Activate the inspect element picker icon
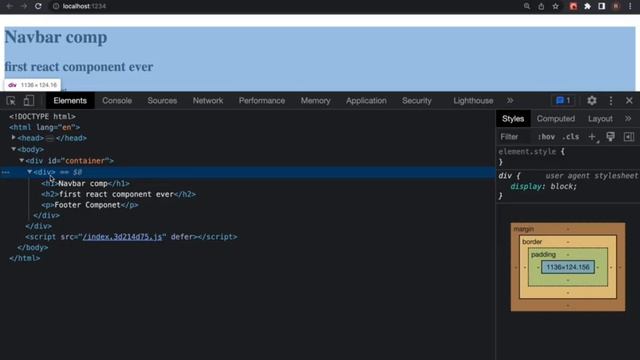 click(11, 100)
